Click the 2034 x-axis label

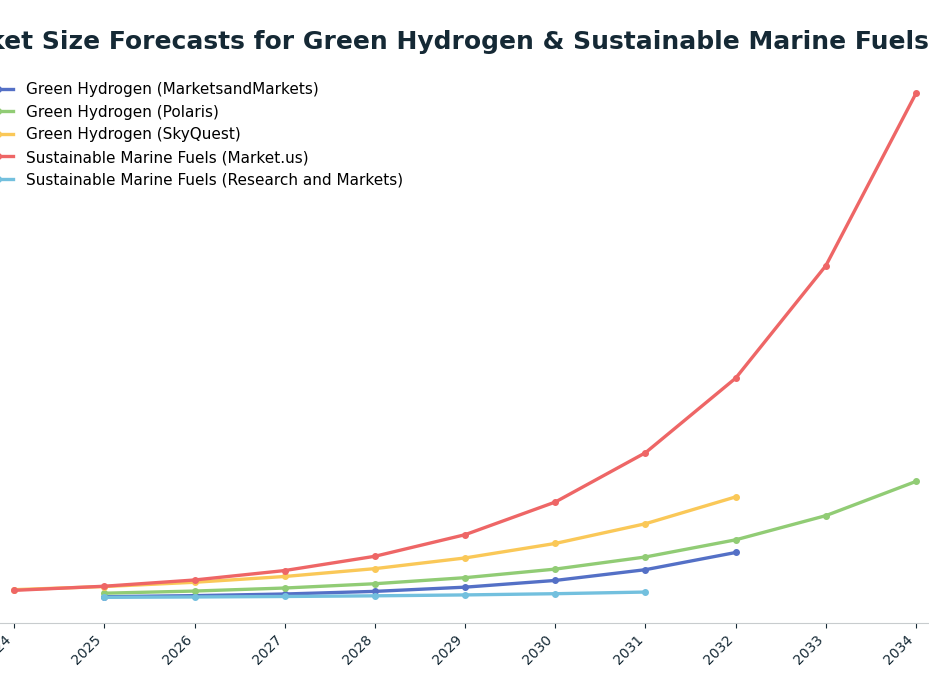(899, 650)
